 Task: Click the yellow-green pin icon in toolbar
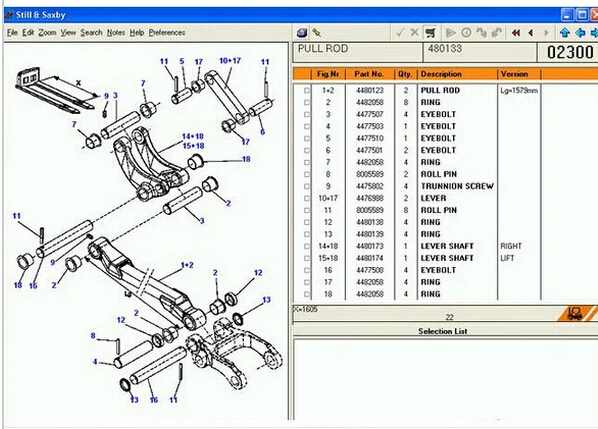click(x=317, y=33)
